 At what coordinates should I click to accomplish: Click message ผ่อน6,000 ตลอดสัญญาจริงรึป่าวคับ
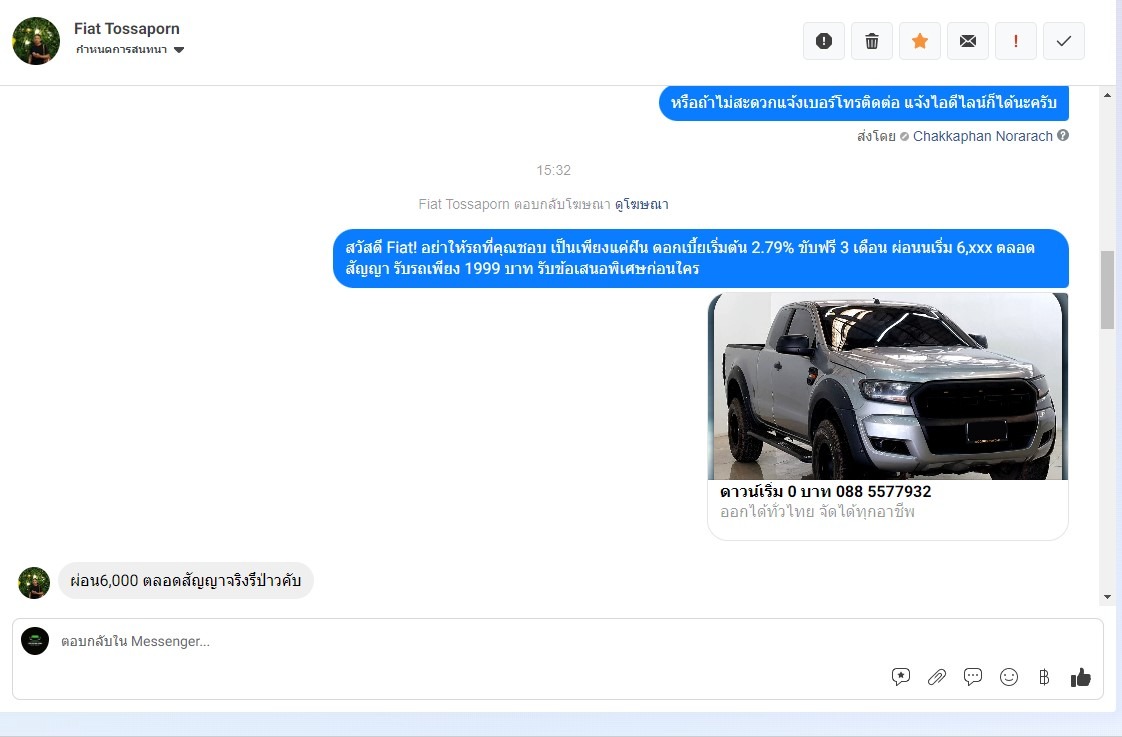tap(185, 580)
